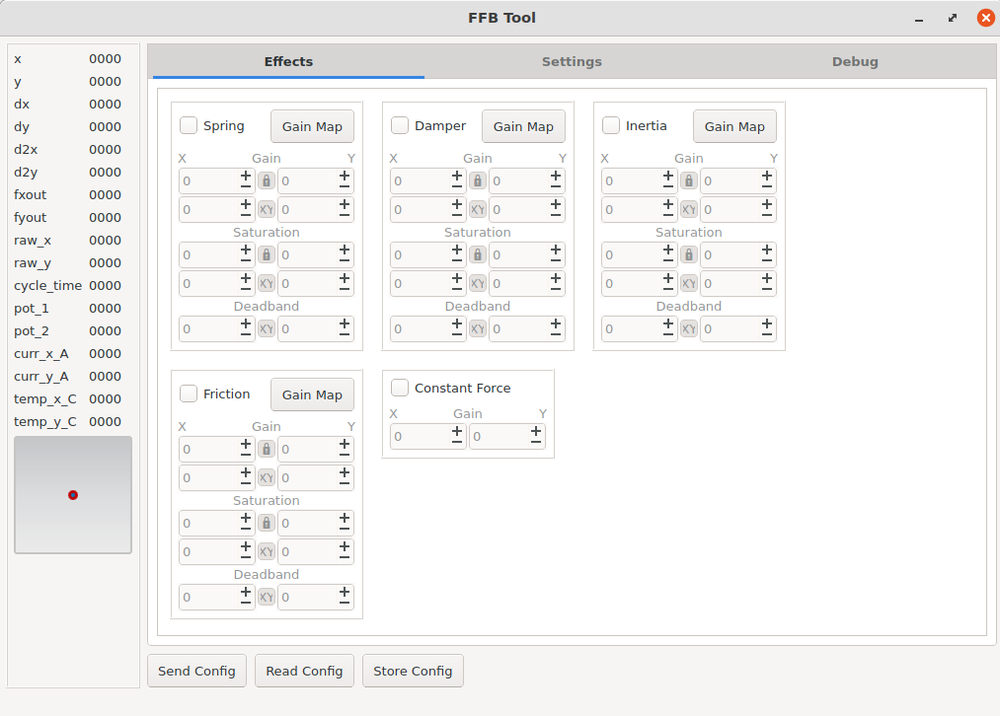Click the lock icon beside Spring Gain X field
Screen dimensions: 1000x716
click(x=266, y=181)
